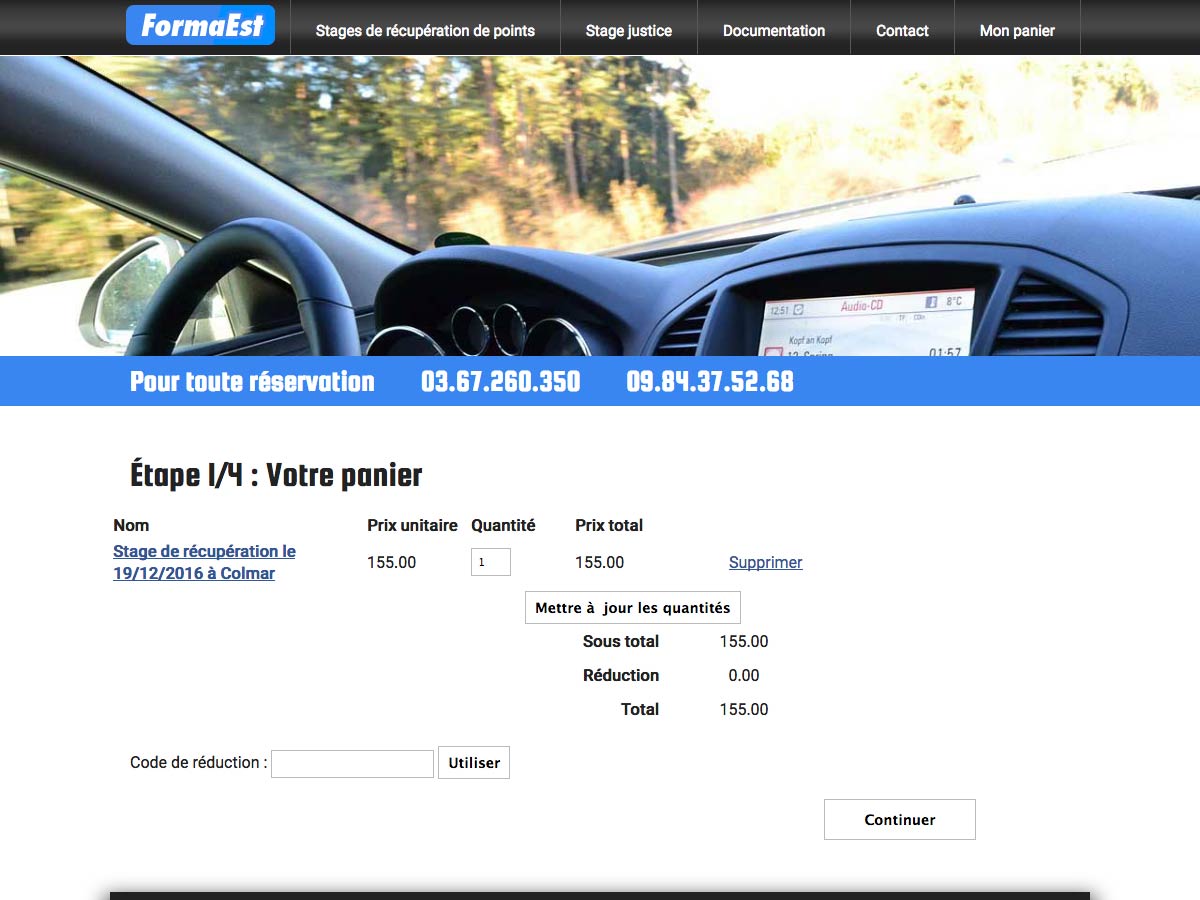
Task: Click the Supprimer link
Action: click(766, 562)
